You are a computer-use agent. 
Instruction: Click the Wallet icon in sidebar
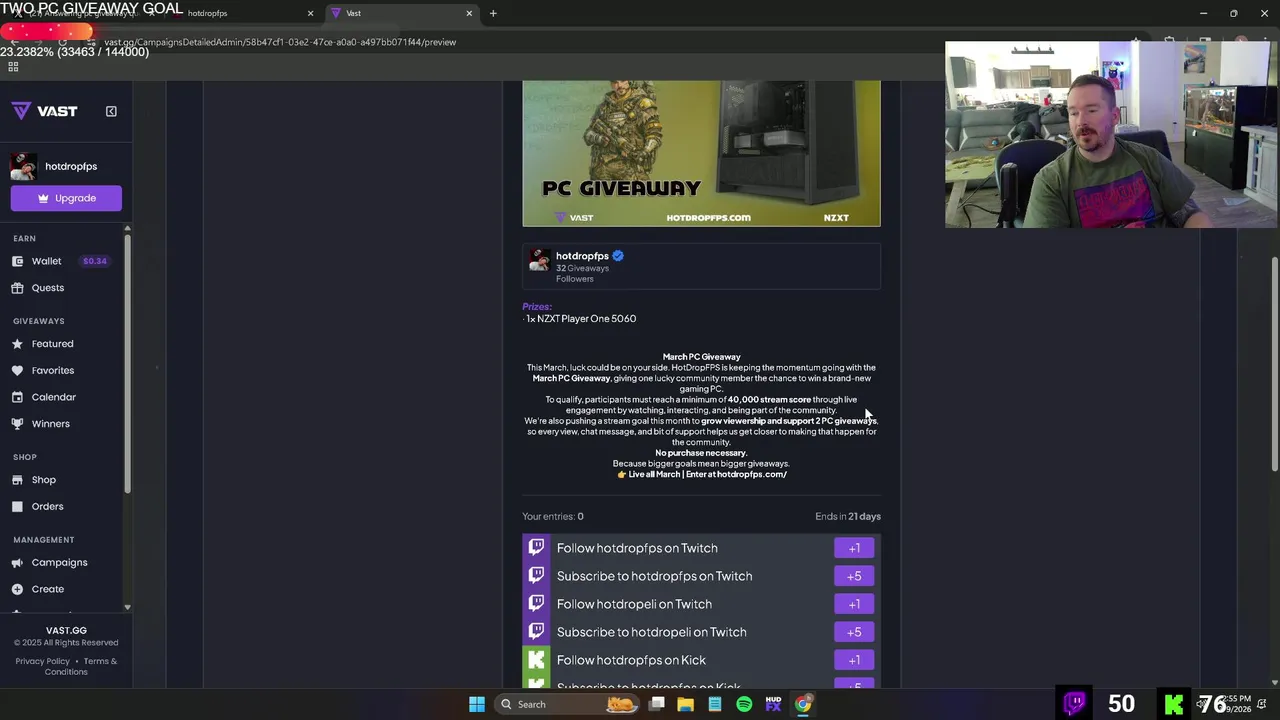tap(17, 261)
